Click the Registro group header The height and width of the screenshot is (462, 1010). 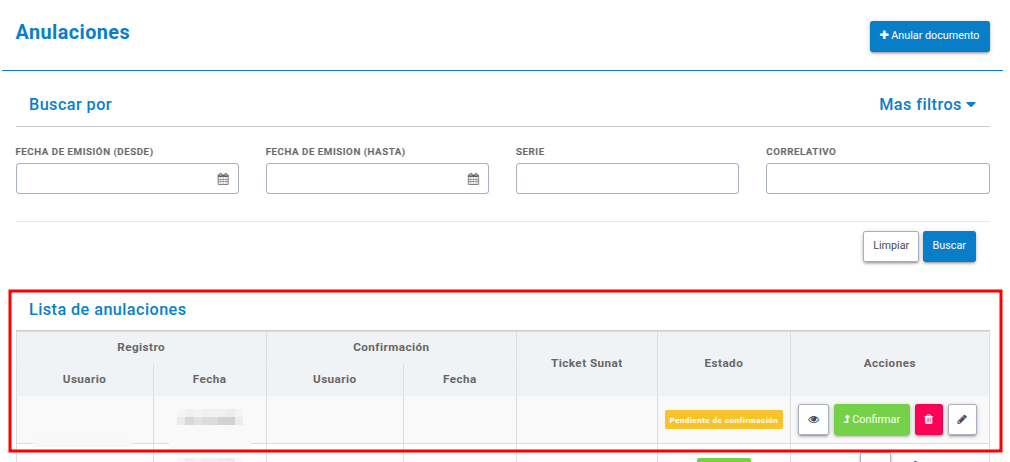(141, 347)
